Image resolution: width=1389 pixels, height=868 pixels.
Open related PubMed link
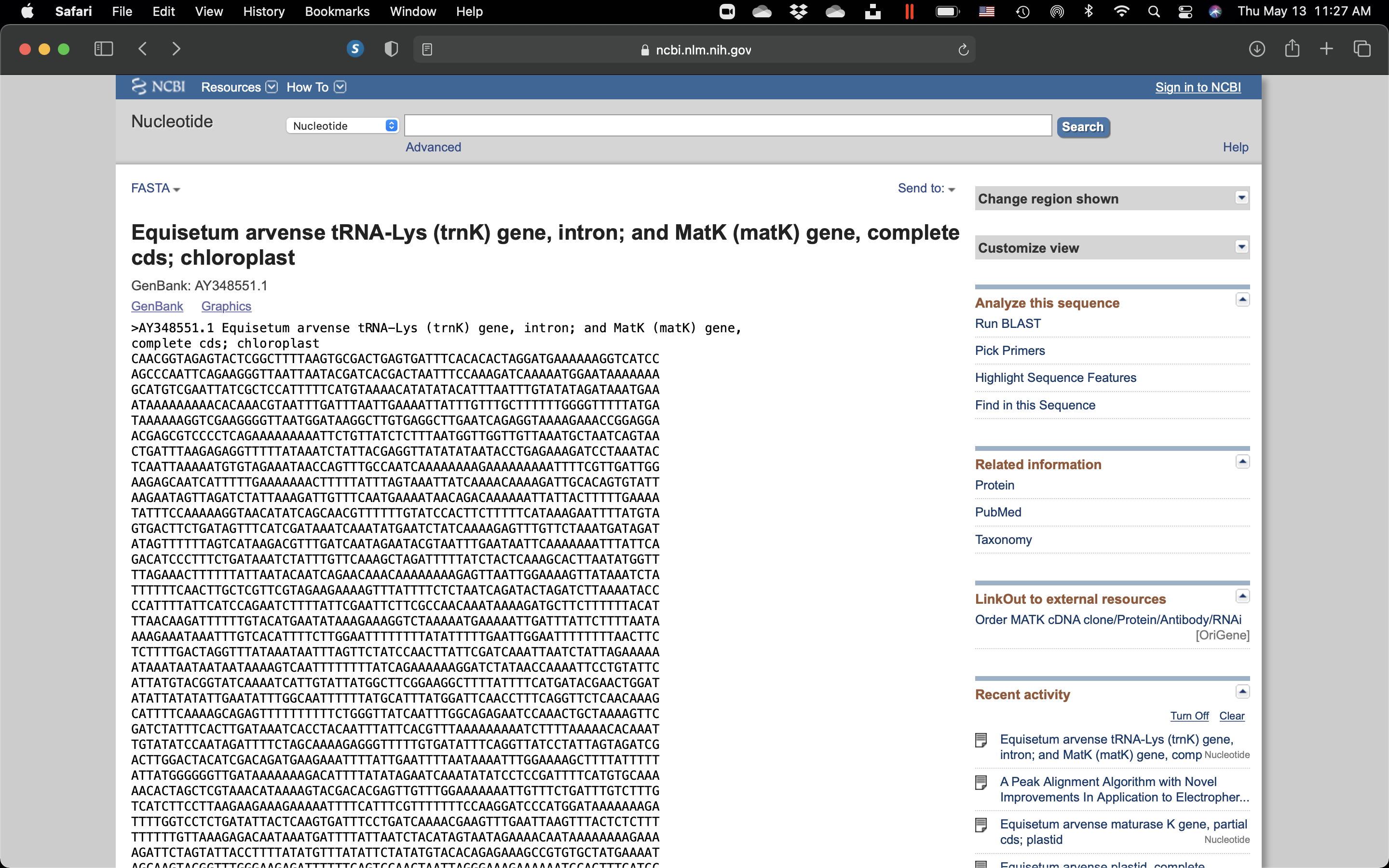coord(998,513)
